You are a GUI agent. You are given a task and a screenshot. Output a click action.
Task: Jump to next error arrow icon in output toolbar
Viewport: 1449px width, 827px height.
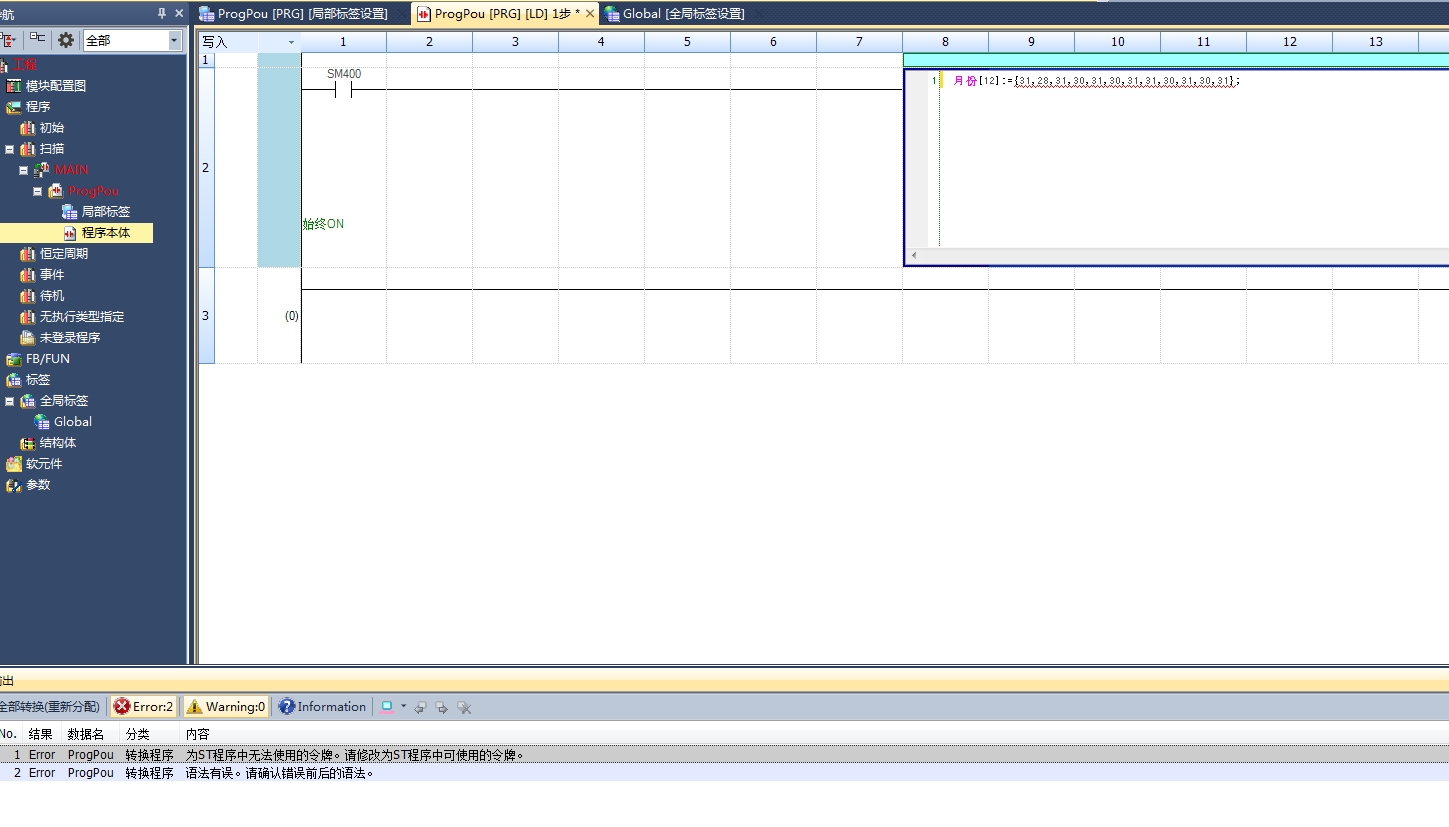coord(441,707)
